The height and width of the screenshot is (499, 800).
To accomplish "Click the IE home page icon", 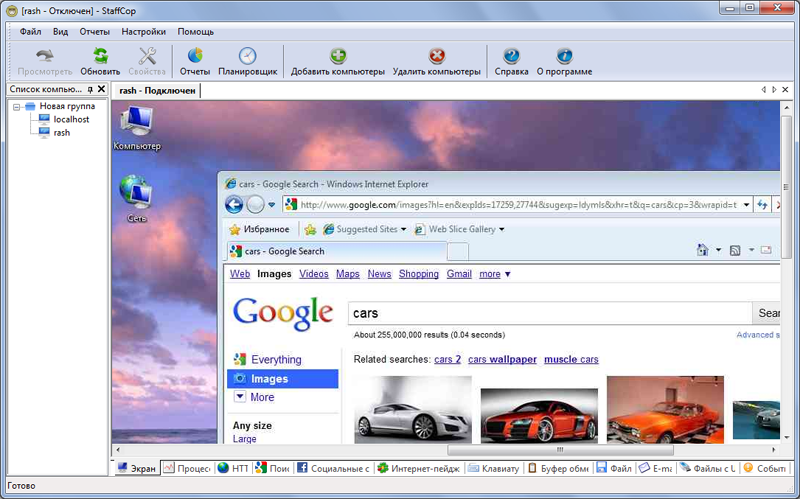I will tap(703, 250).
